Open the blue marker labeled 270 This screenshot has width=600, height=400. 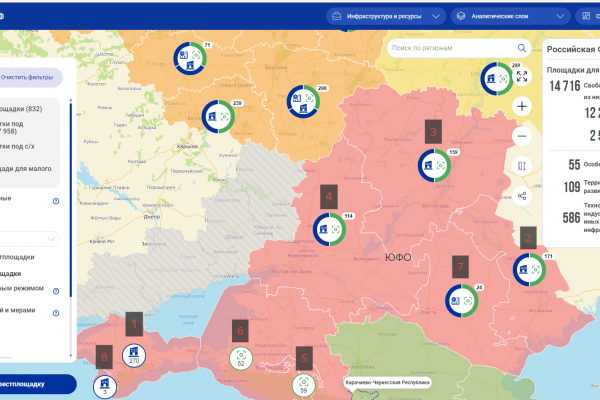pos(134,356)
